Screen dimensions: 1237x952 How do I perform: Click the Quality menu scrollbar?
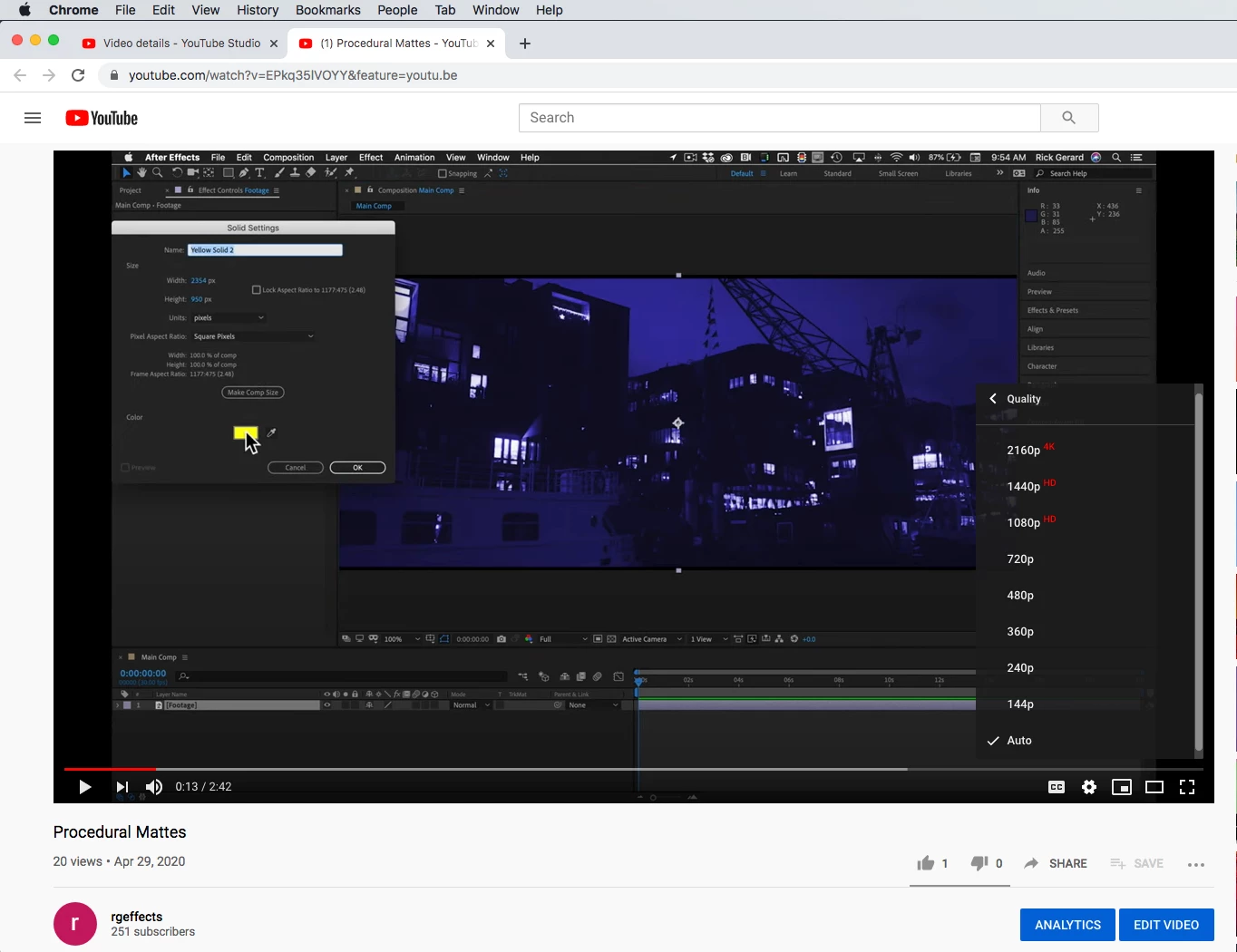pos(1199,571)
